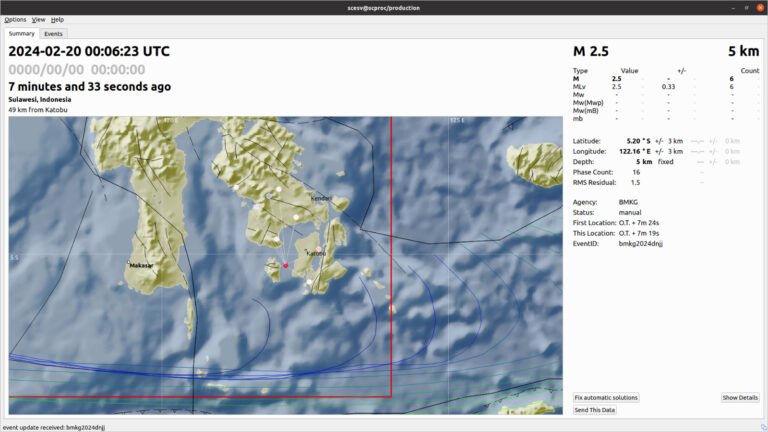Click the status bar 'event update received' message
The height and width of the screenshot is (432, 768).
[x=54, y=427]
